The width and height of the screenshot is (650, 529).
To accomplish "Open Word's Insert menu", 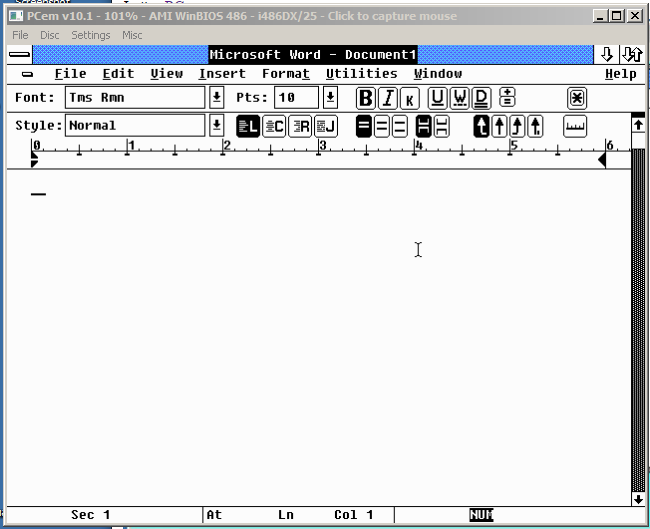I will [x=222, y=74].
